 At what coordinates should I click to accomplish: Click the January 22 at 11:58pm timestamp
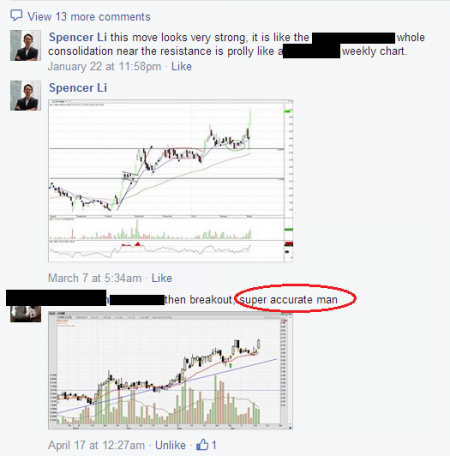pos(104,66)
